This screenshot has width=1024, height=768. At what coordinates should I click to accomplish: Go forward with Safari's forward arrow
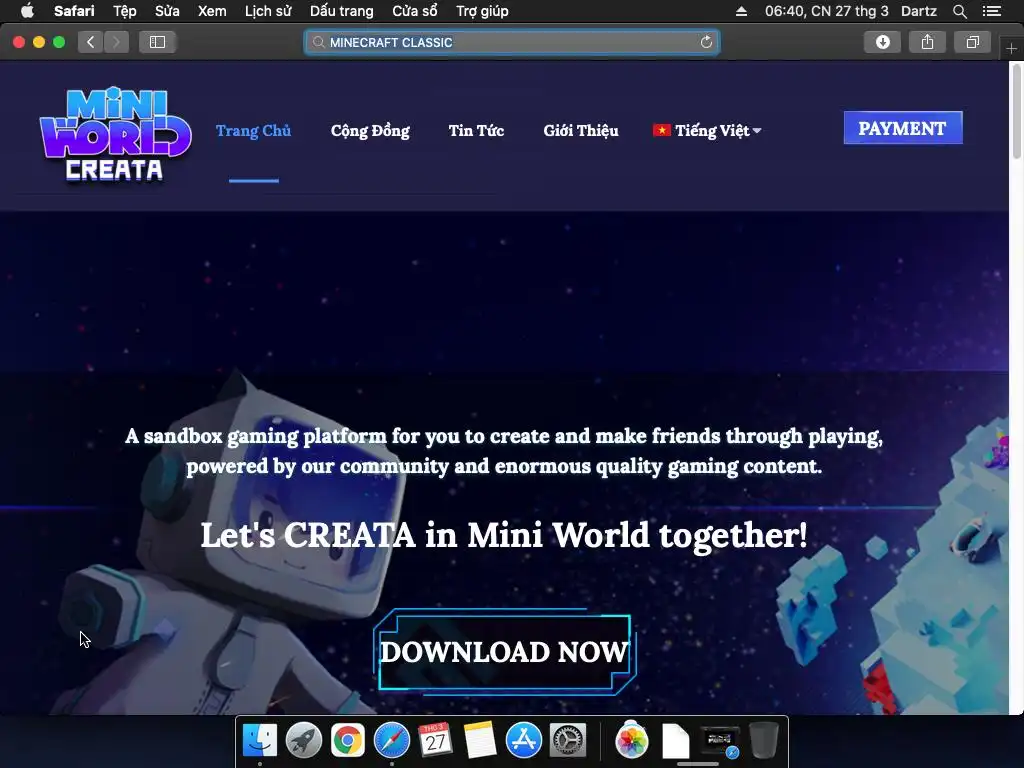point(116,42)
